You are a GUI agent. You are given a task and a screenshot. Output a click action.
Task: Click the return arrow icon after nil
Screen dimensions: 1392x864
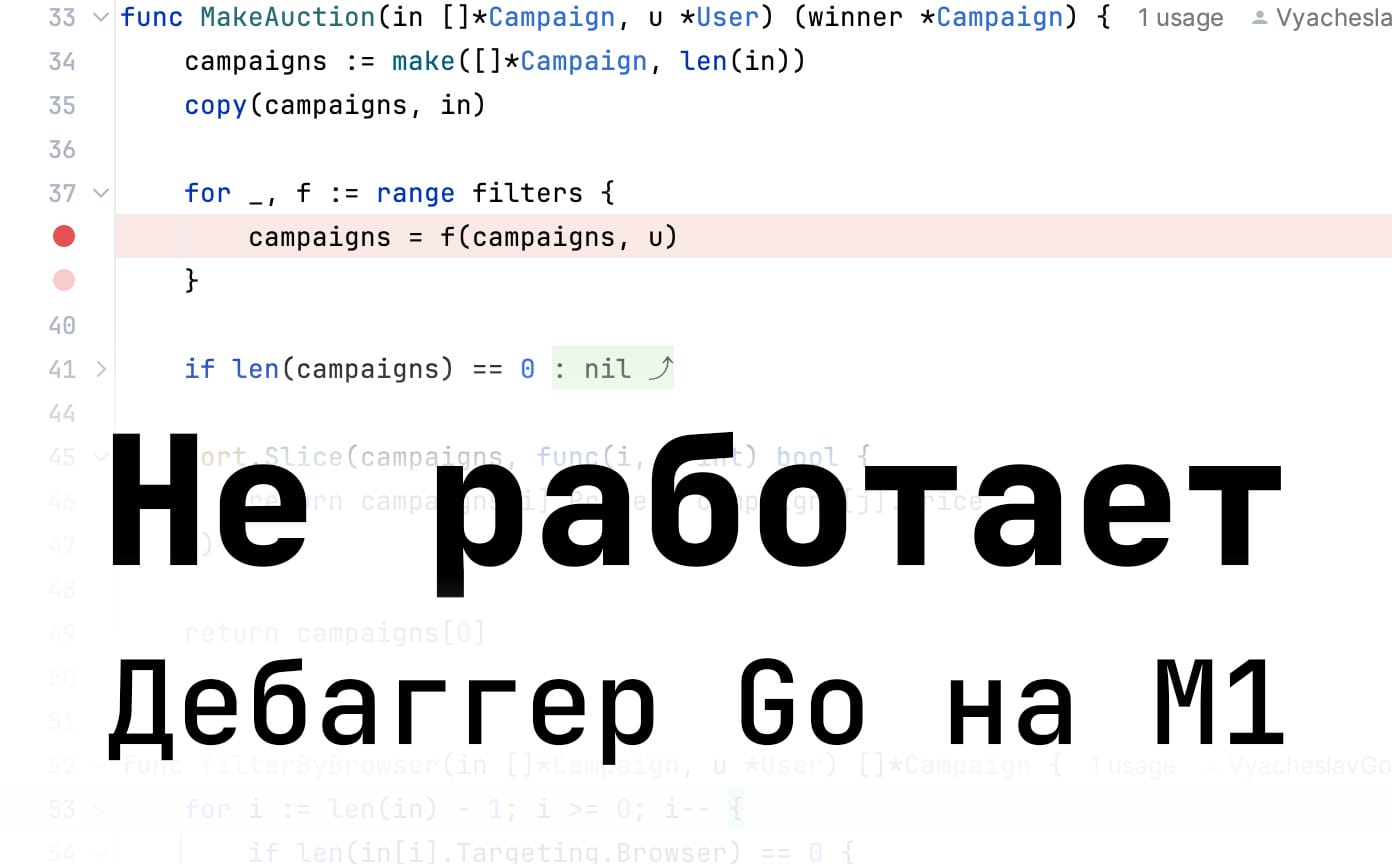coord(660,369)
